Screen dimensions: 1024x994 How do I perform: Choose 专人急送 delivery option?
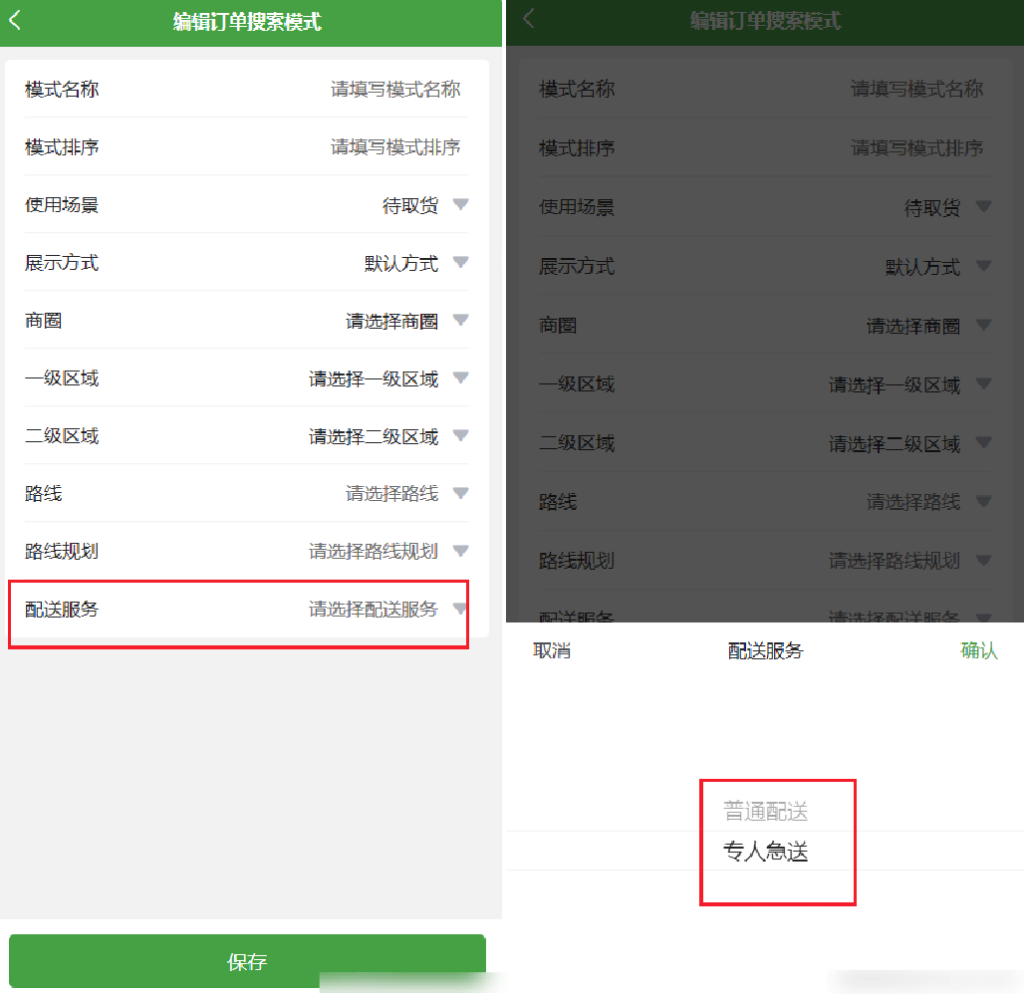coord(764,852)
